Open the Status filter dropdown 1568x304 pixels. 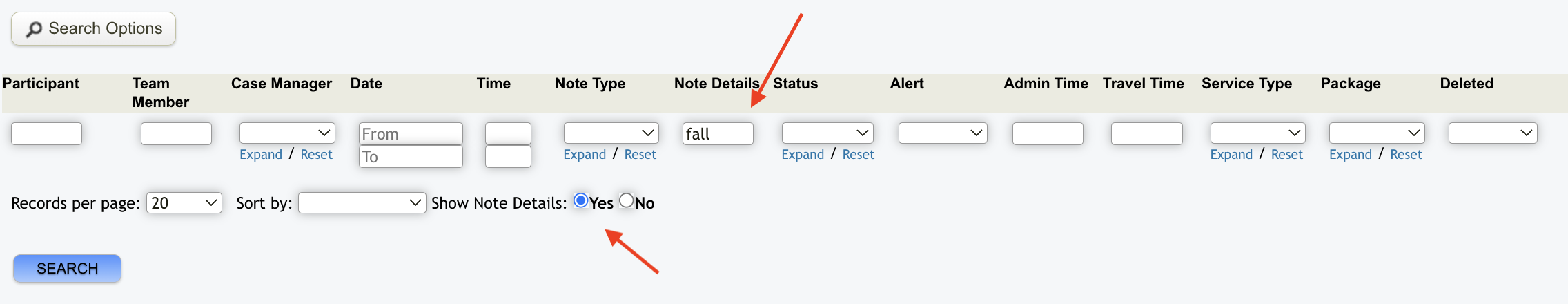pyautogui.click(x=827, y=133)
